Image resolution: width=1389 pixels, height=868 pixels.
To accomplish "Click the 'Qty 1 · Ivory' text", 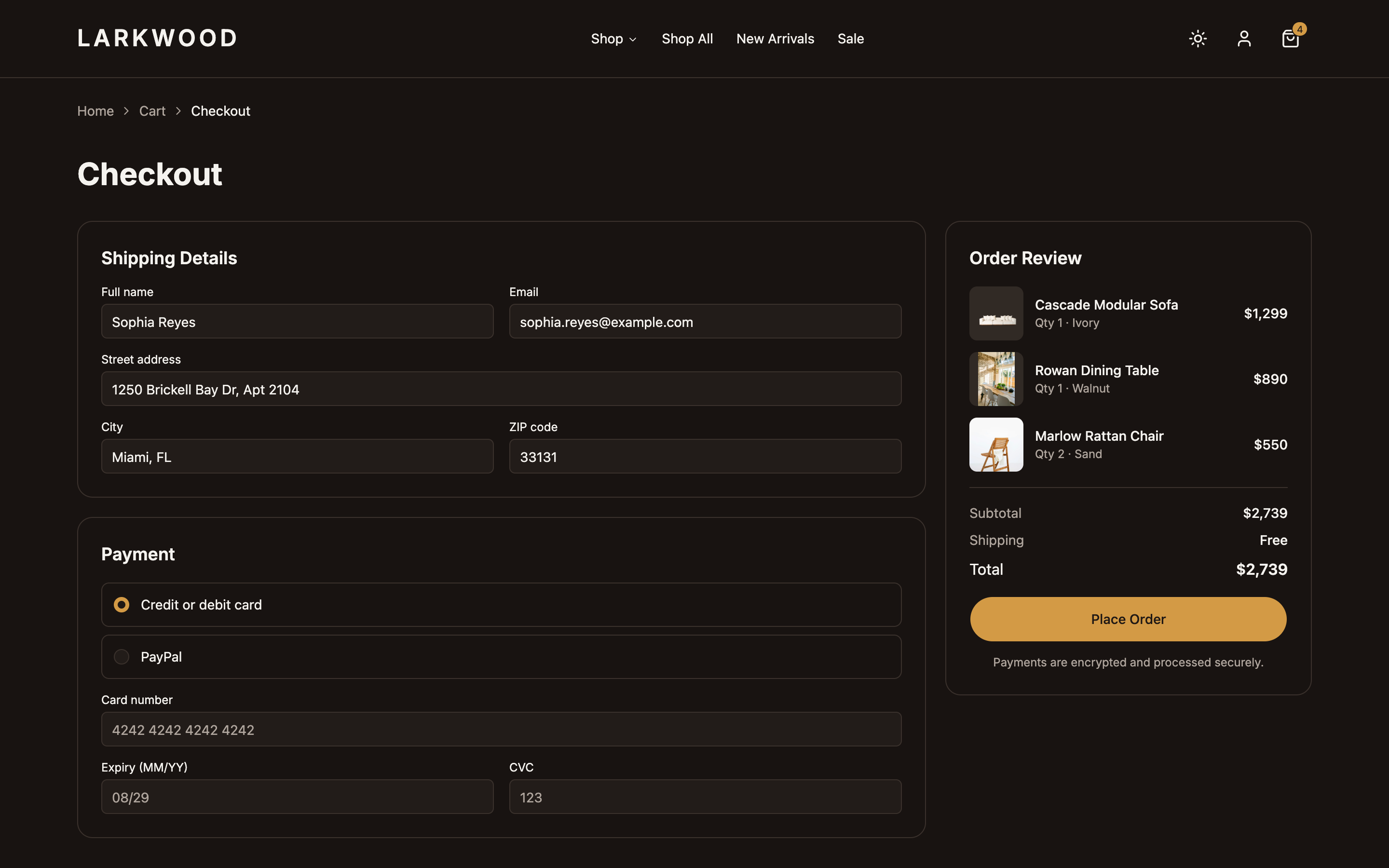I will (x=1066, y=323).
